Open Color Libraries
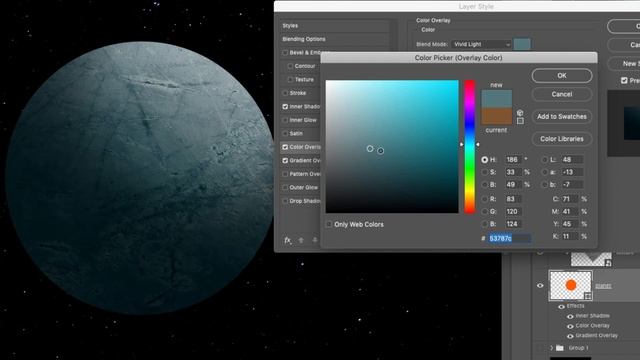Image resolution: width=640 pixels, height=360 pixels. (562, 139)
